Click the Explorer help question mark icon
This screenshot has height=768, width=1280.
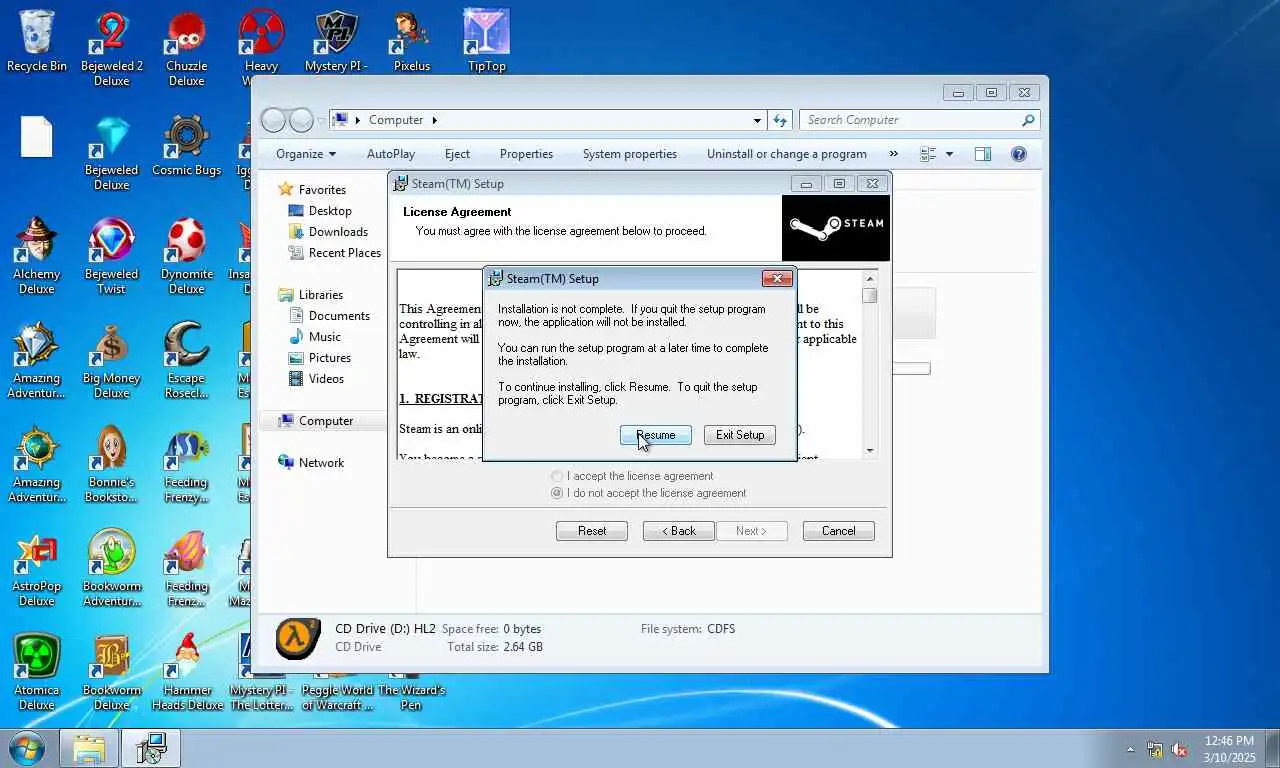click(x=1019, y=154)
